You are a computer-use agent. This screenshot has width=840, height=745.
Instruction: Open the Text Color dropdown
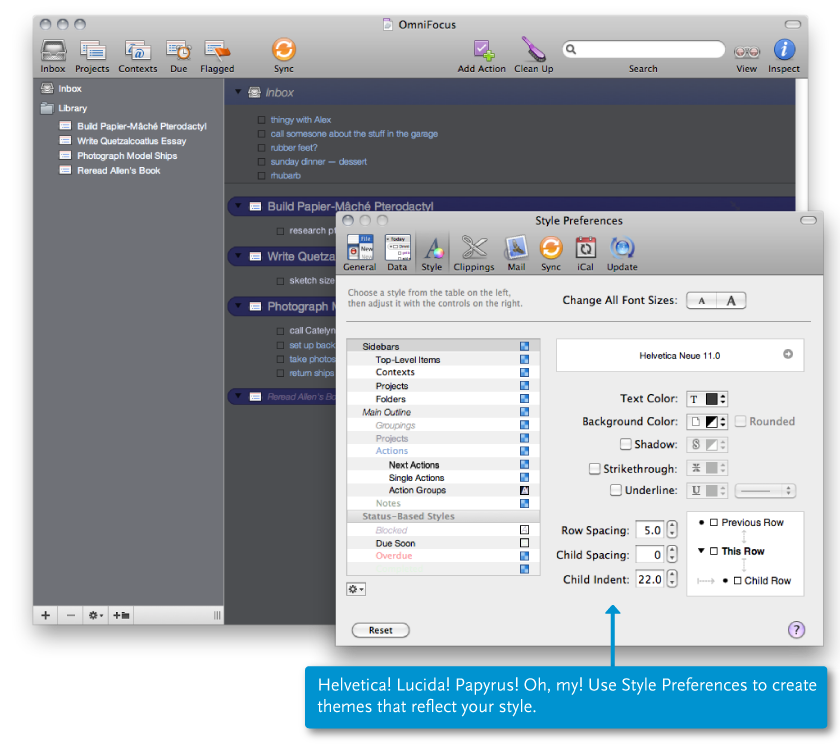(723, 399)
